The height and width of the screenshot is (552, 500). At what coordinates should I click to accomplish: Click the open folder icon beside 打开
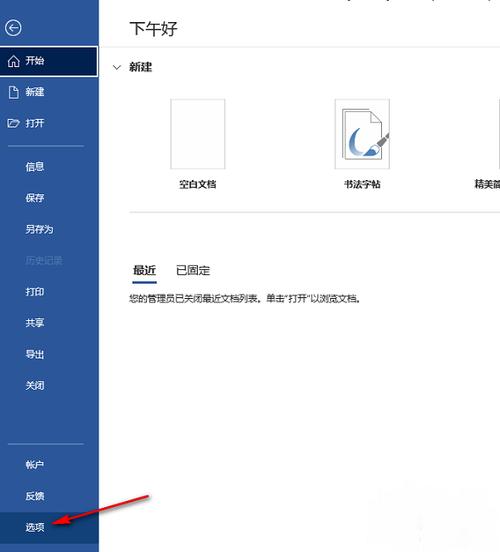click(x=13, y=123)
